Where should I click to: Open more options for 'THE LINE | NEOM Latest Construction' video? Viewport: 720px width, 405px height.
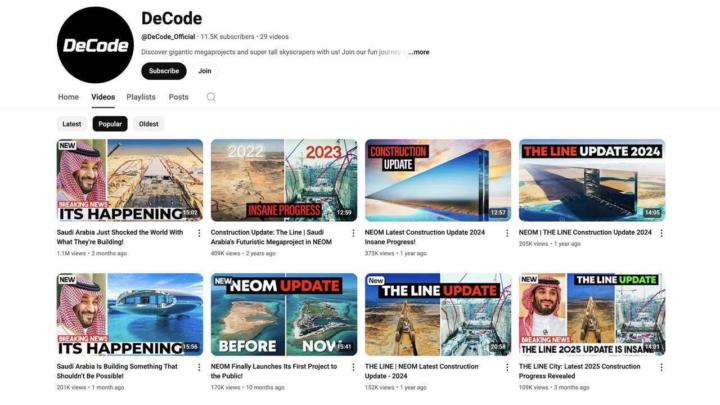point(507,367)
